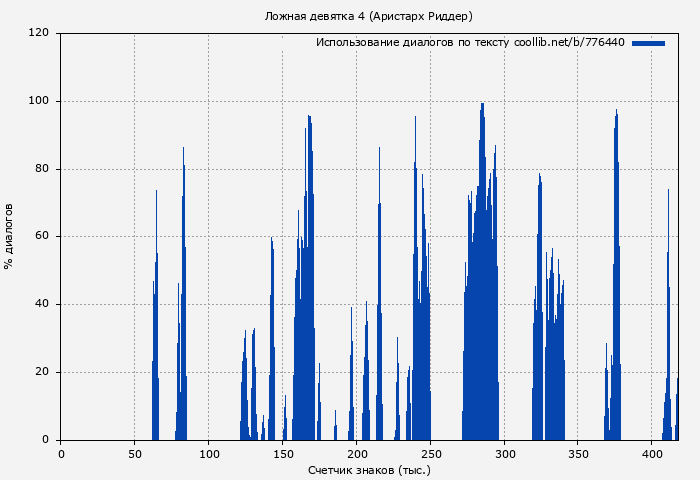Click the x-axis tick label 100
Image resolution: width=700 pixels, height=480 pixels.
click(x=209, y=453)
